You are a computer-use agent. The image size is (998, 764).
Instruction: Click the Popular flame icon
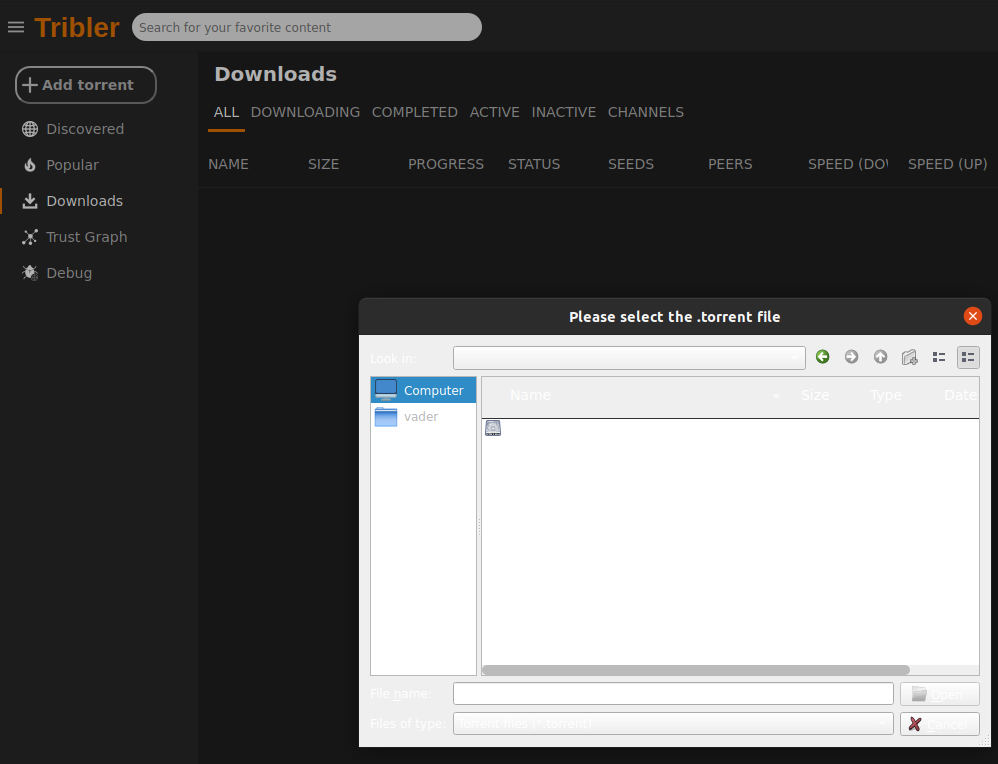pos(30,164)
